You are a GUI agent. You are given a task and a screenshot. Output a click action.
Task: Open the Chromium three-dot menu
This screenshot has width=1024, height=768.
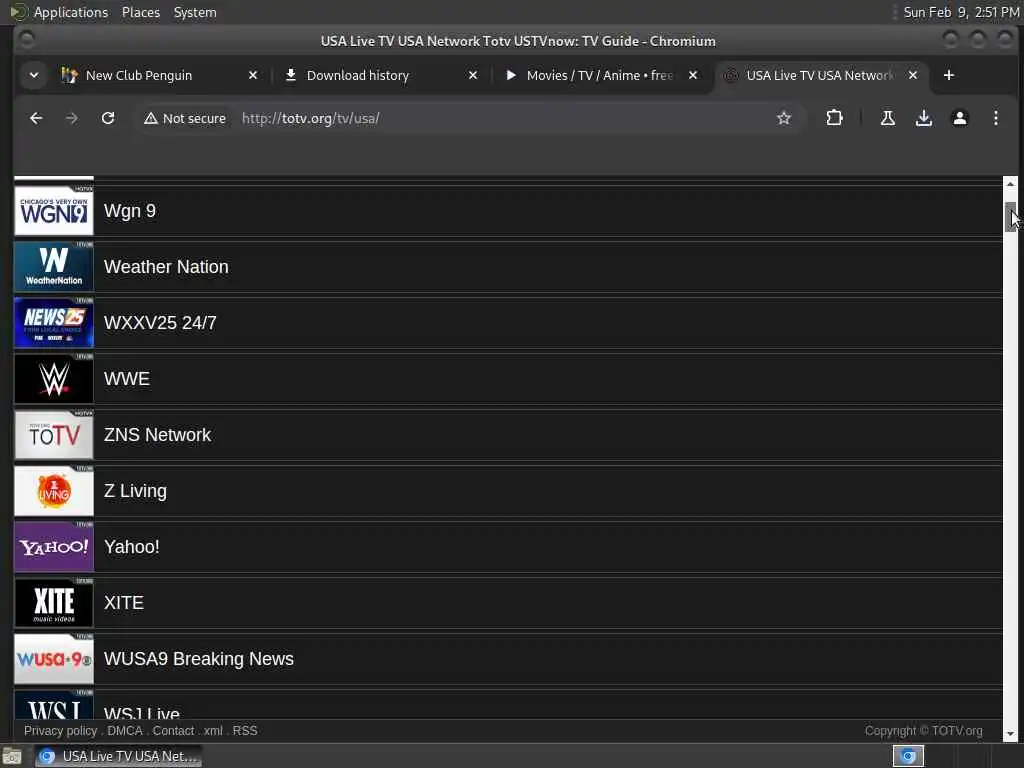point(995,118)
